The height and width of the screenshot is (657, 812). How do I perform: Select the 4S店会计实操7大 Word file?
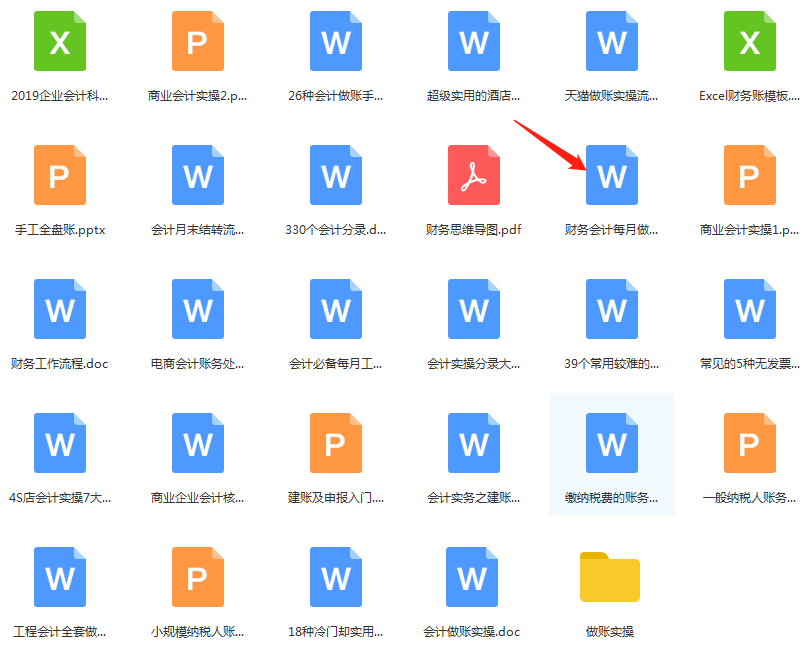pos(59,442)
